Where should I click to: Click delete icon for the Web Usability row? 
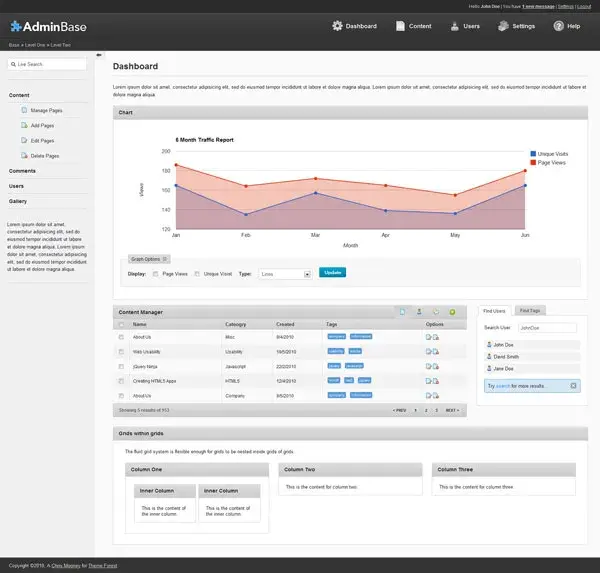click(436, 352)
